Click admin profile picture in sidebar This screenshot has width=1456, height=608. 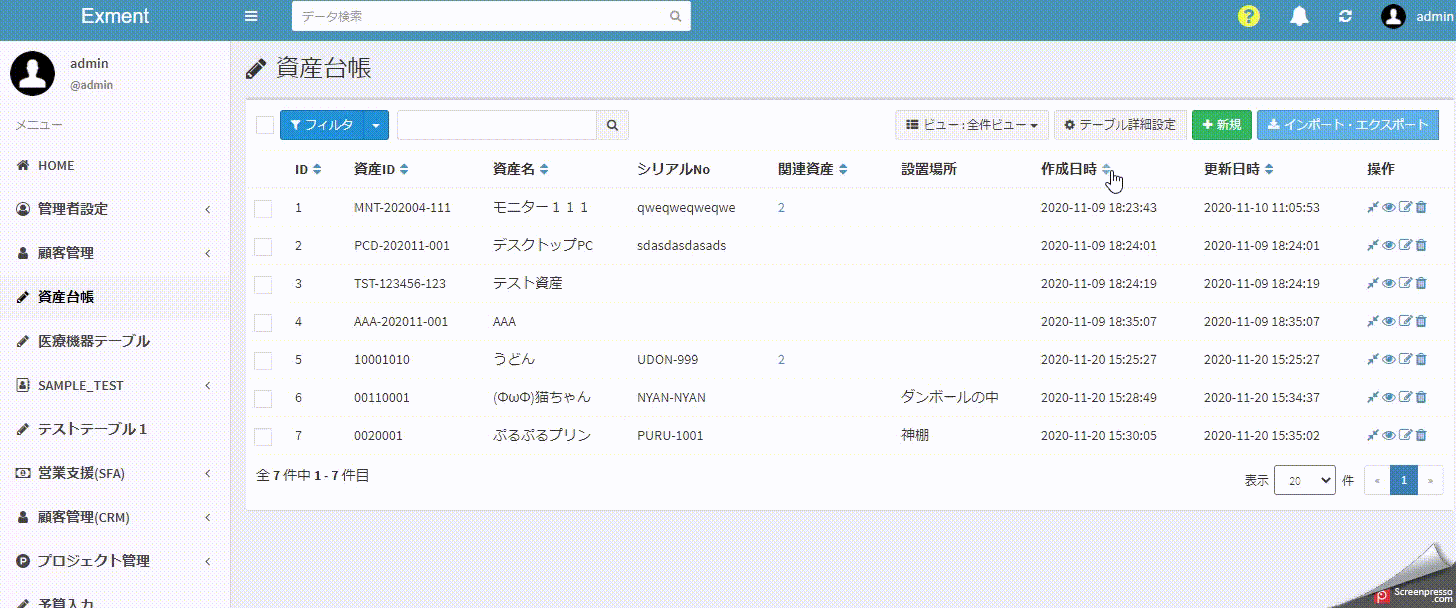coord(32,73)
